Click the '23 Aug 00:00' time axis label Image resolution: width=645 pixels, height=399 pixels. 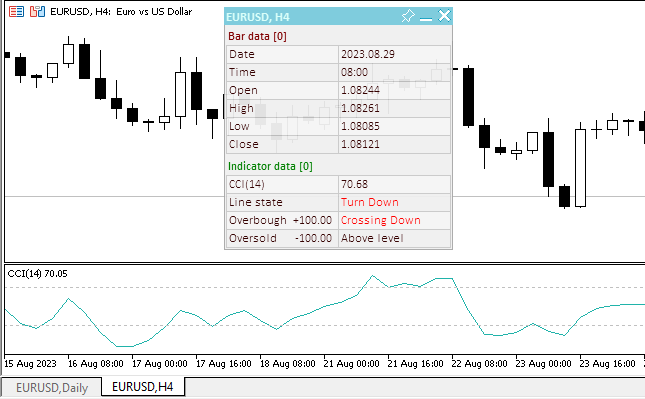pos(544,364)
